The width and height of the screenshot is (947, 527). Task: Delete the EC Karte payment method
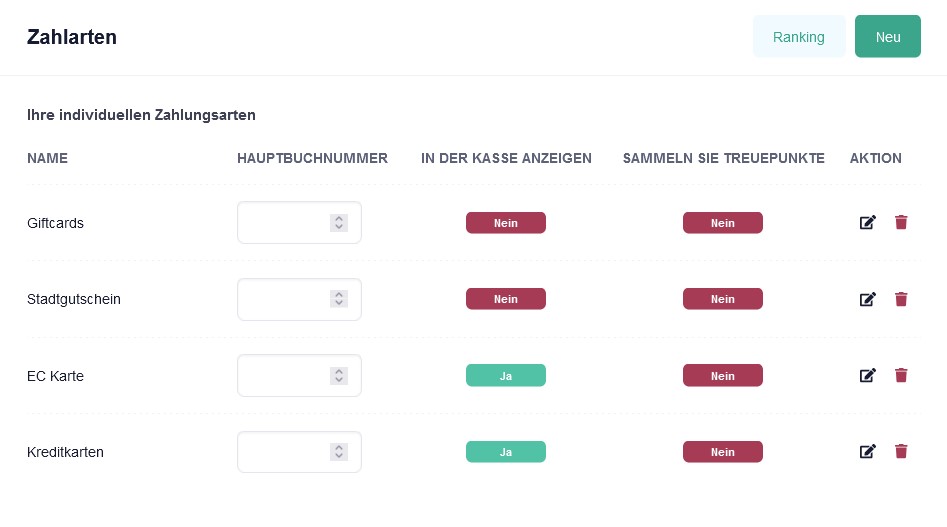pyautogui.click(x=901, y=375)
